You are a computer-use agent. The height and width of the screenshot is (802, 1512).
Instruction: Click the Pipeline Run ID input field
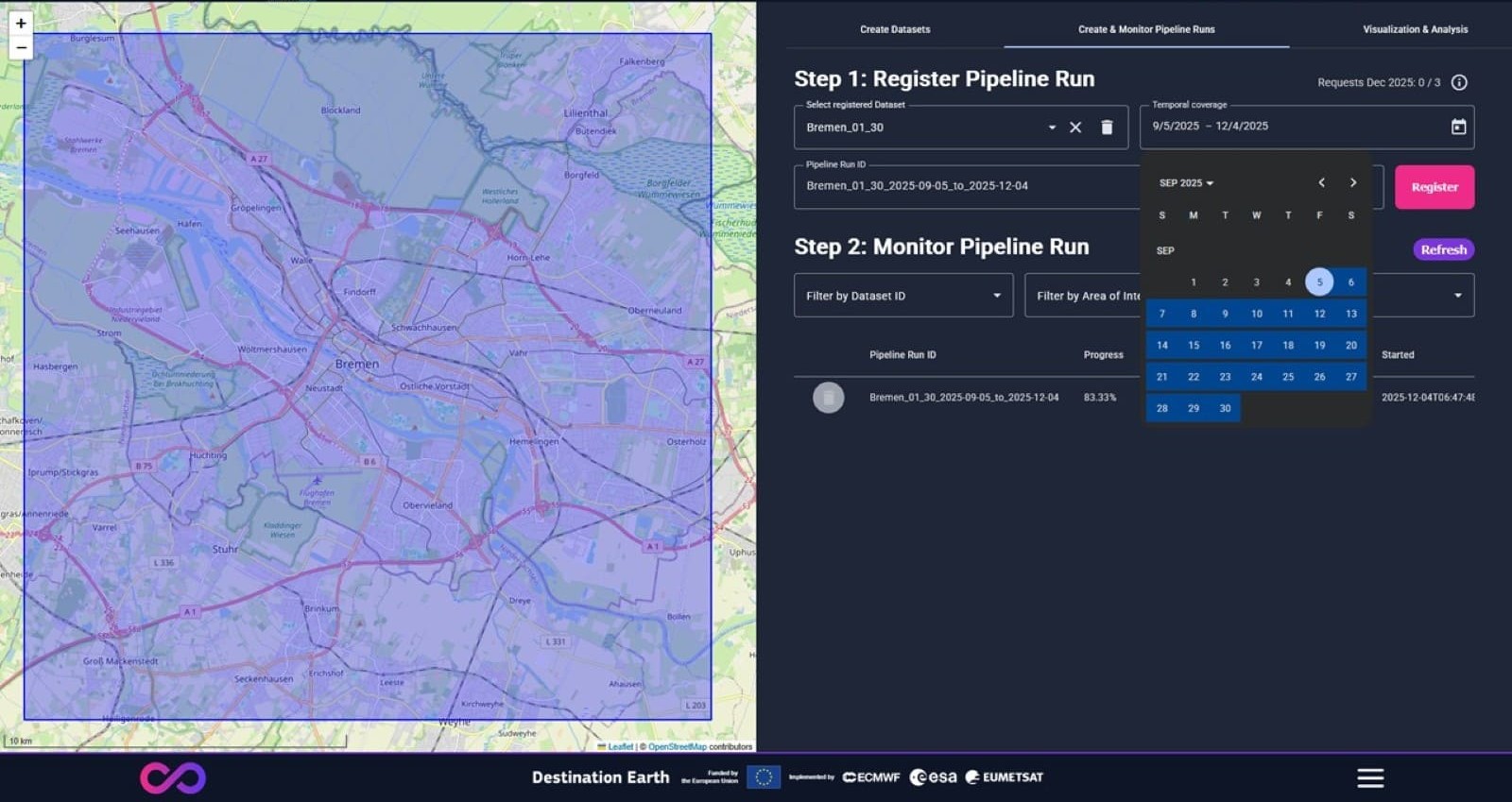[964, 186]
